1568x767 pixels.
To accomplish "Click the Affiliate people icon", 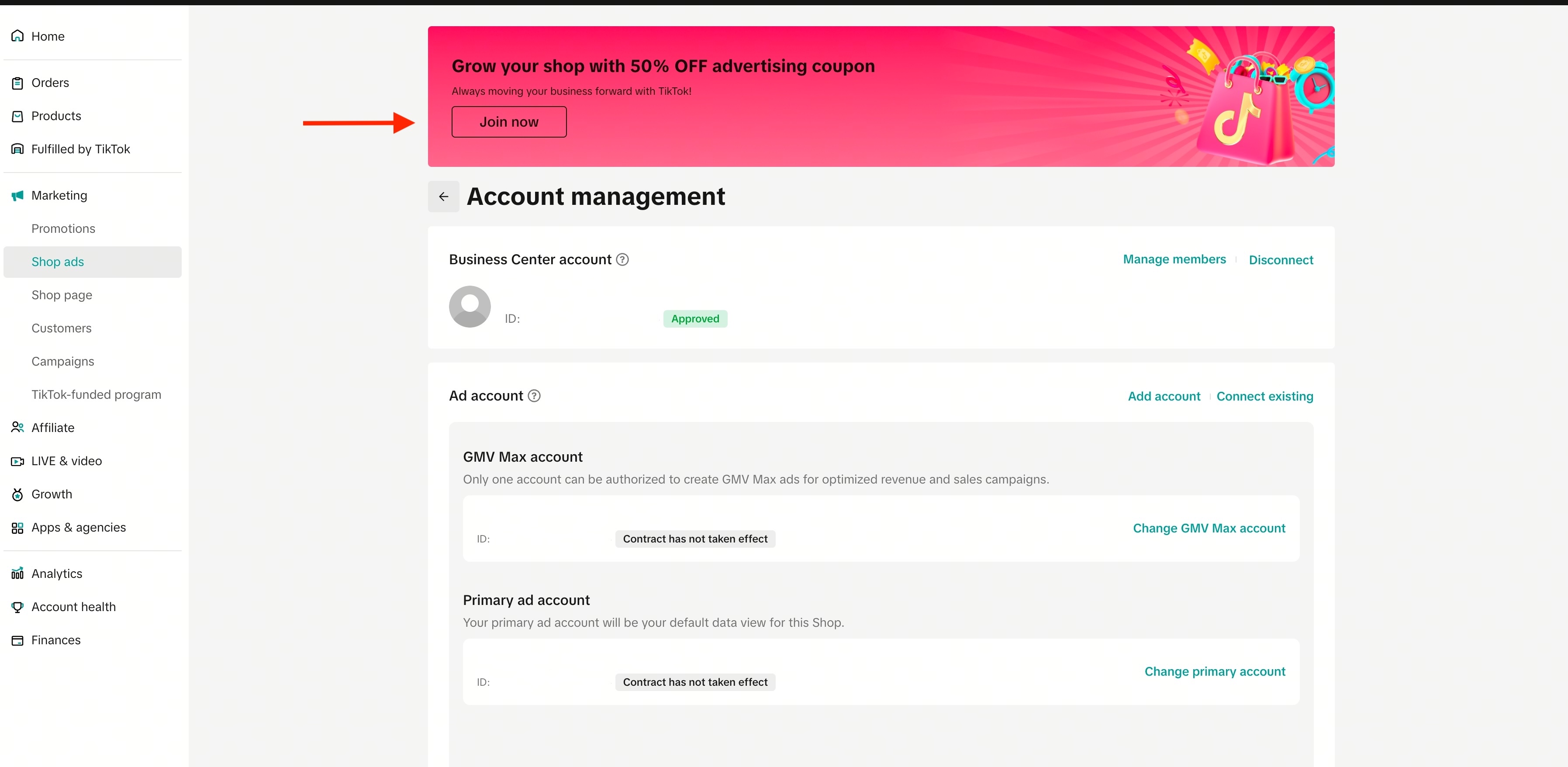I will [17, 427].
